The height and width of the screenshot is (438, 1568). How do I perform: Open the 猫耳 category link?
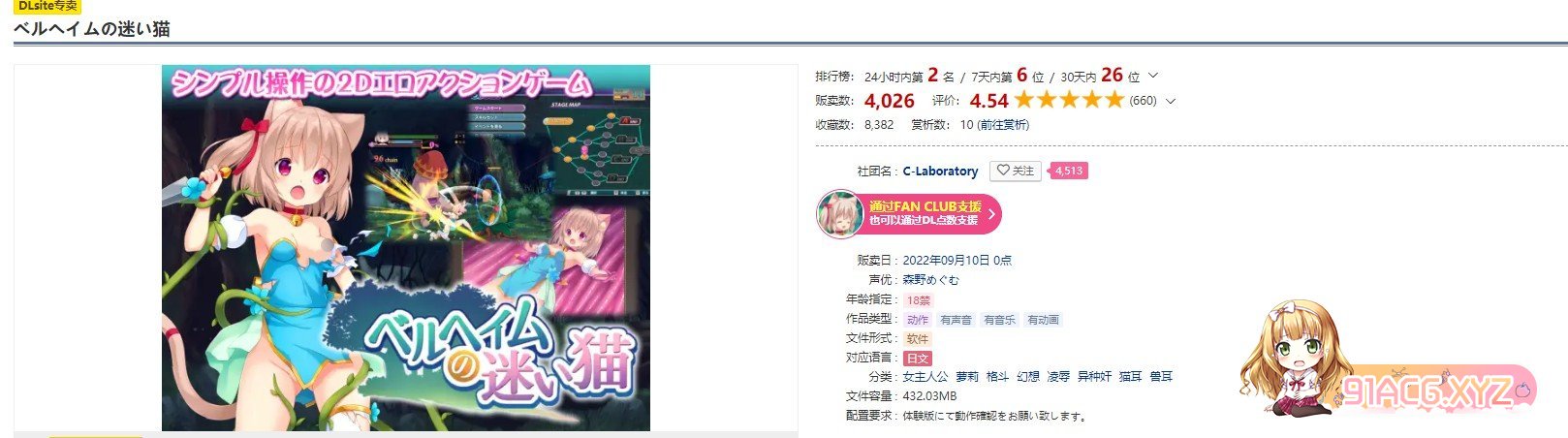[x=1131, y=376]
